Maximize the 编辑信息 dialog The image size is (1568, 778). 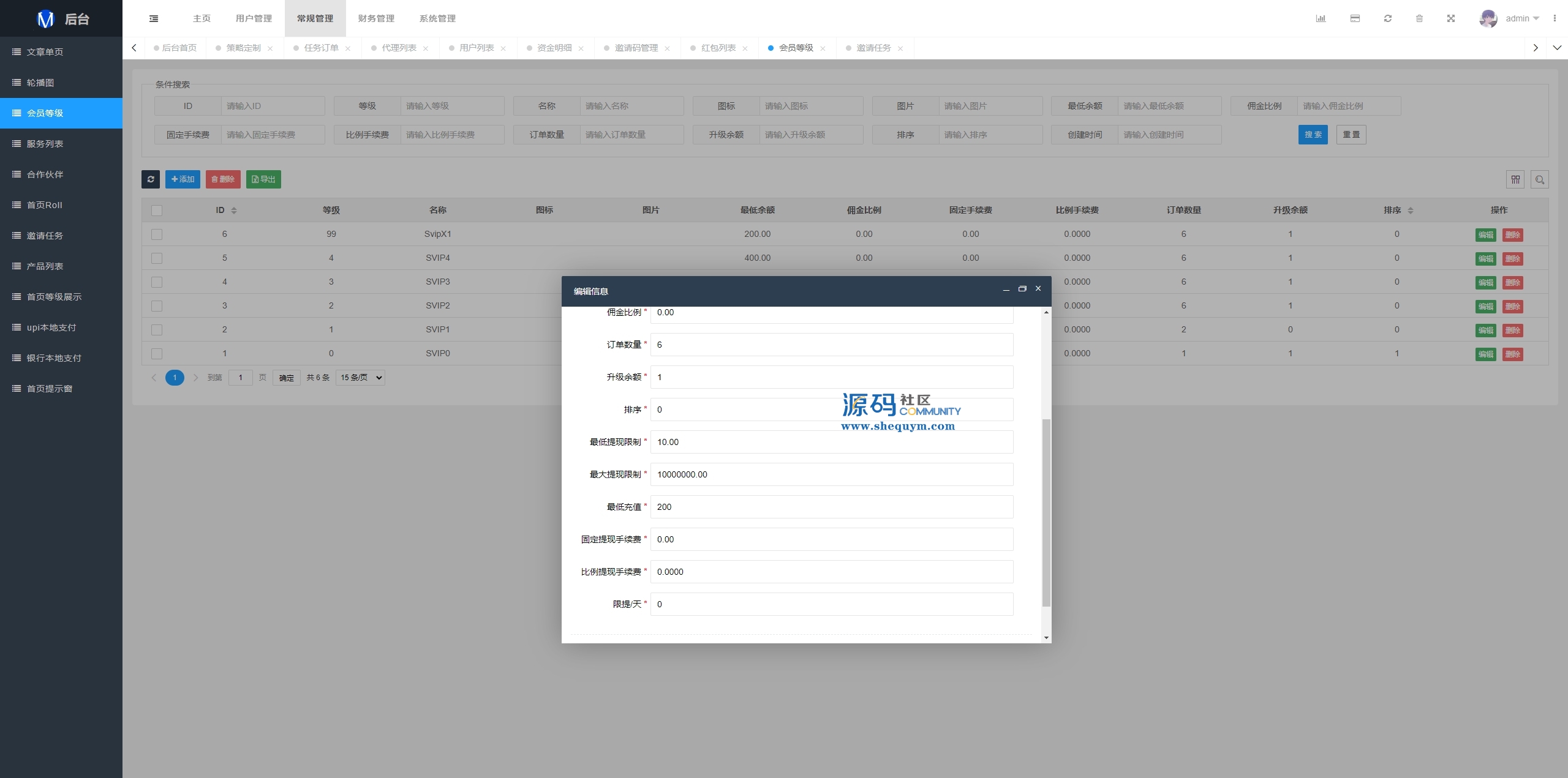click(x=1022, y=289)
